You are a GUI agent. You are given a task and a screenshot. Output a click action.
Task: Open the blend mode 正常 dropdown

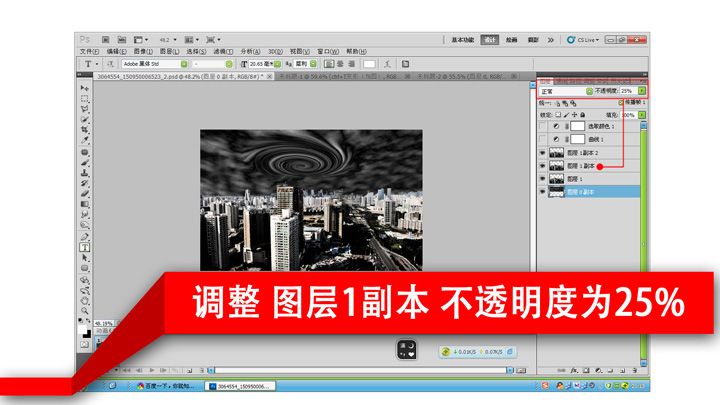coord(590,91)
